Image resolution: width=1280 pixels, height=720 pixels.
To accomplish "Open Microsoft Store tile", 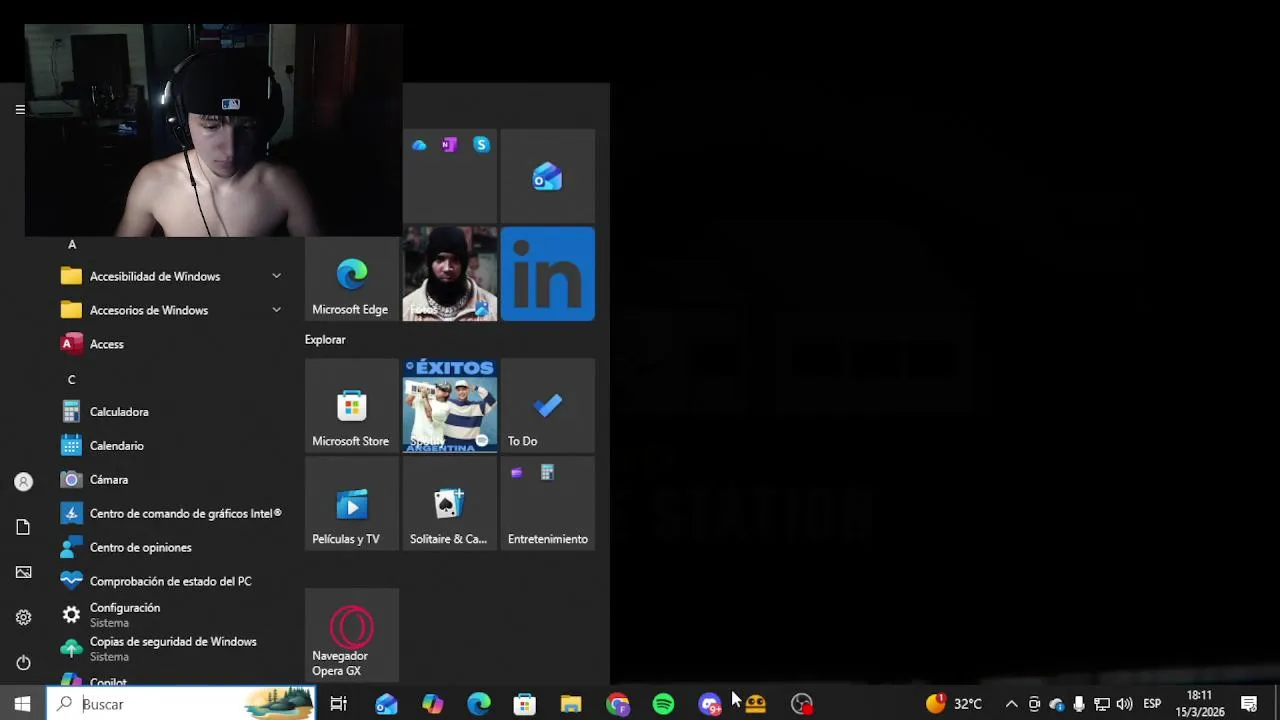I will pos(351,406).
